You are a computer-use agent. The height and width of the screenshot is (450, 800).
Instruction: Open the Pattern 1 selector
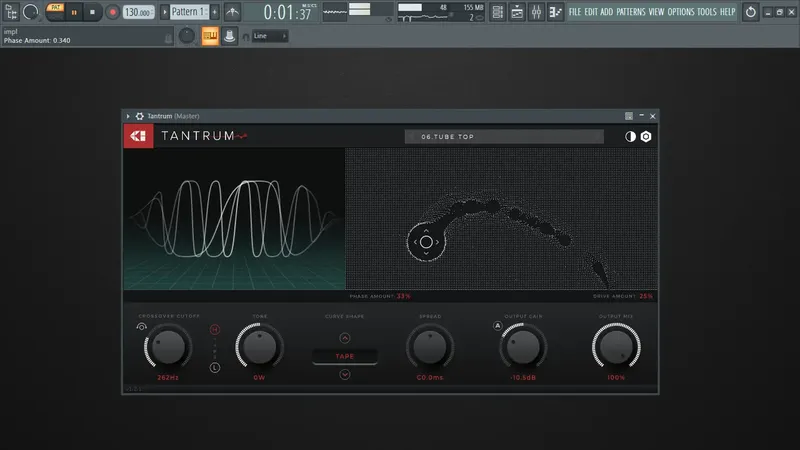(x=188, y=12)
